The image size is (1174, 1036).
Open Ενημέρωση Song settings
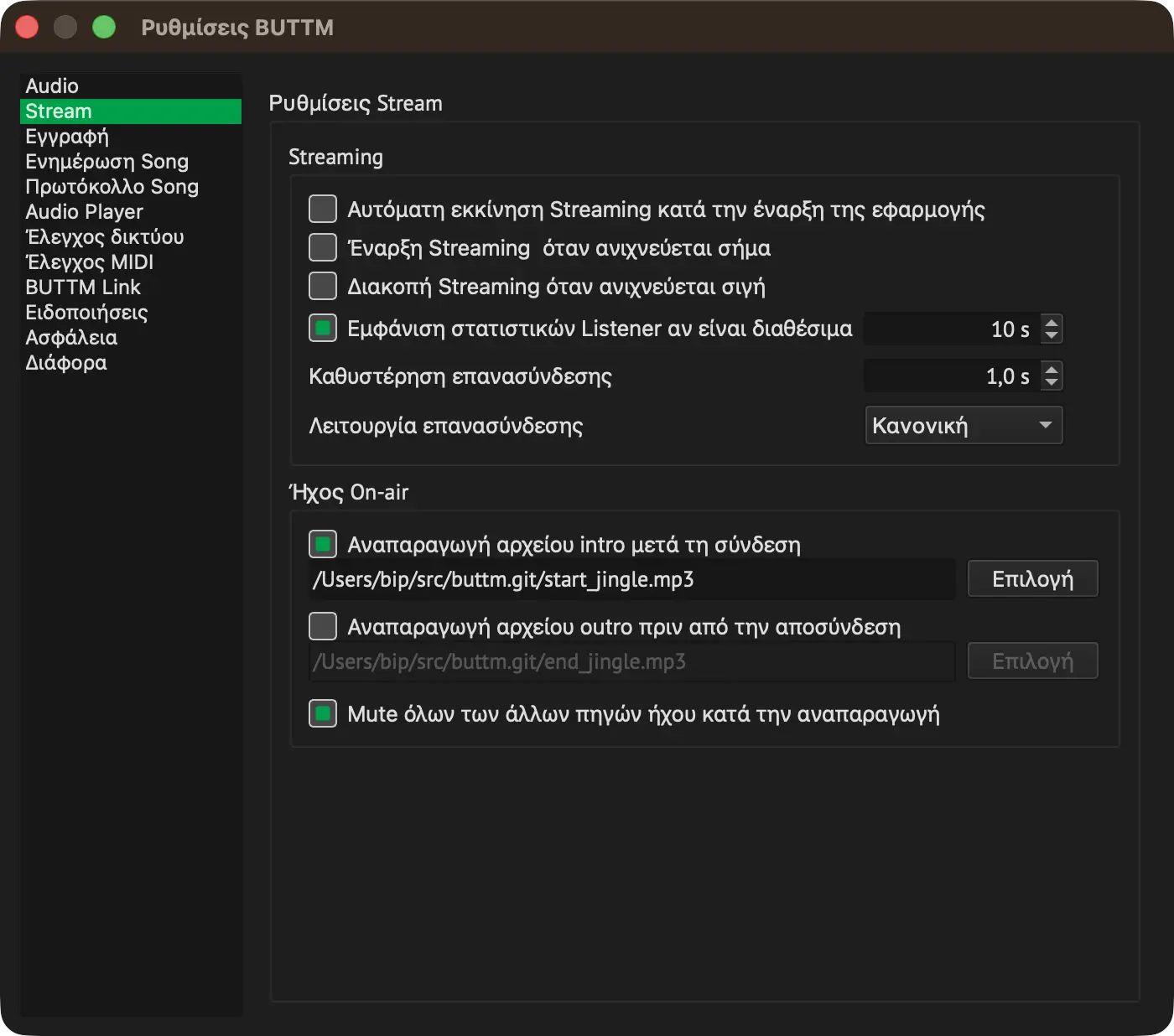point(131,162)
